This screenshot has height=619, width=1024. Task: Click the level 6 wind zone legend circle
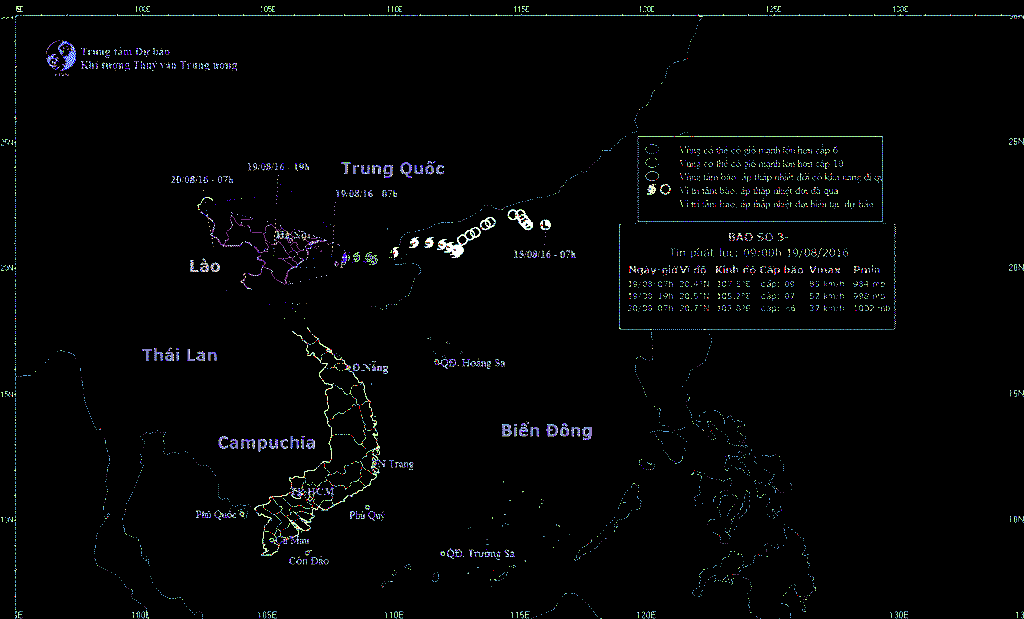pos(651,148)
